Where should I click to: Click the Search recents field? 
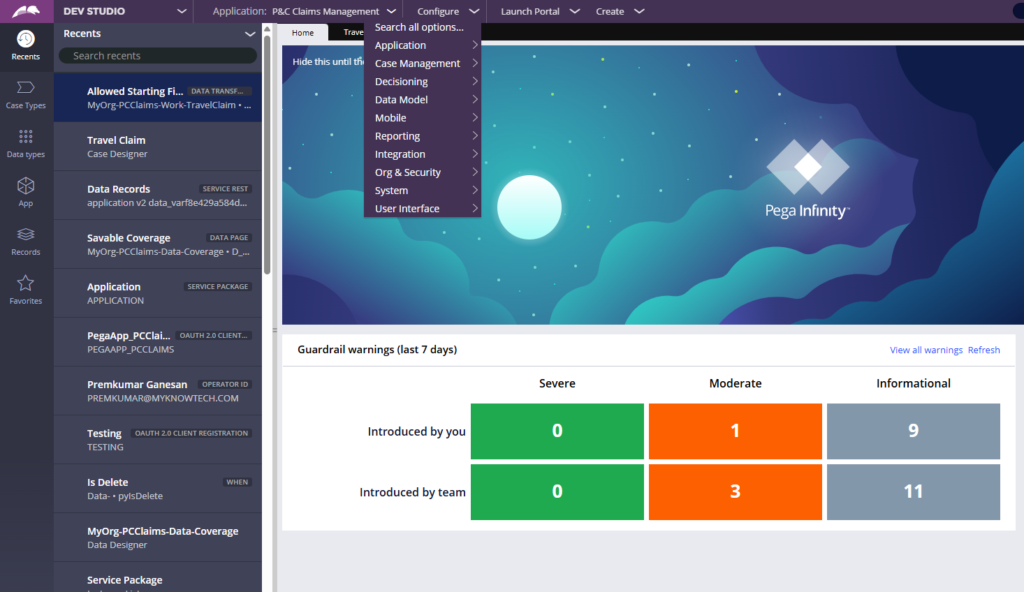[158, 56]
